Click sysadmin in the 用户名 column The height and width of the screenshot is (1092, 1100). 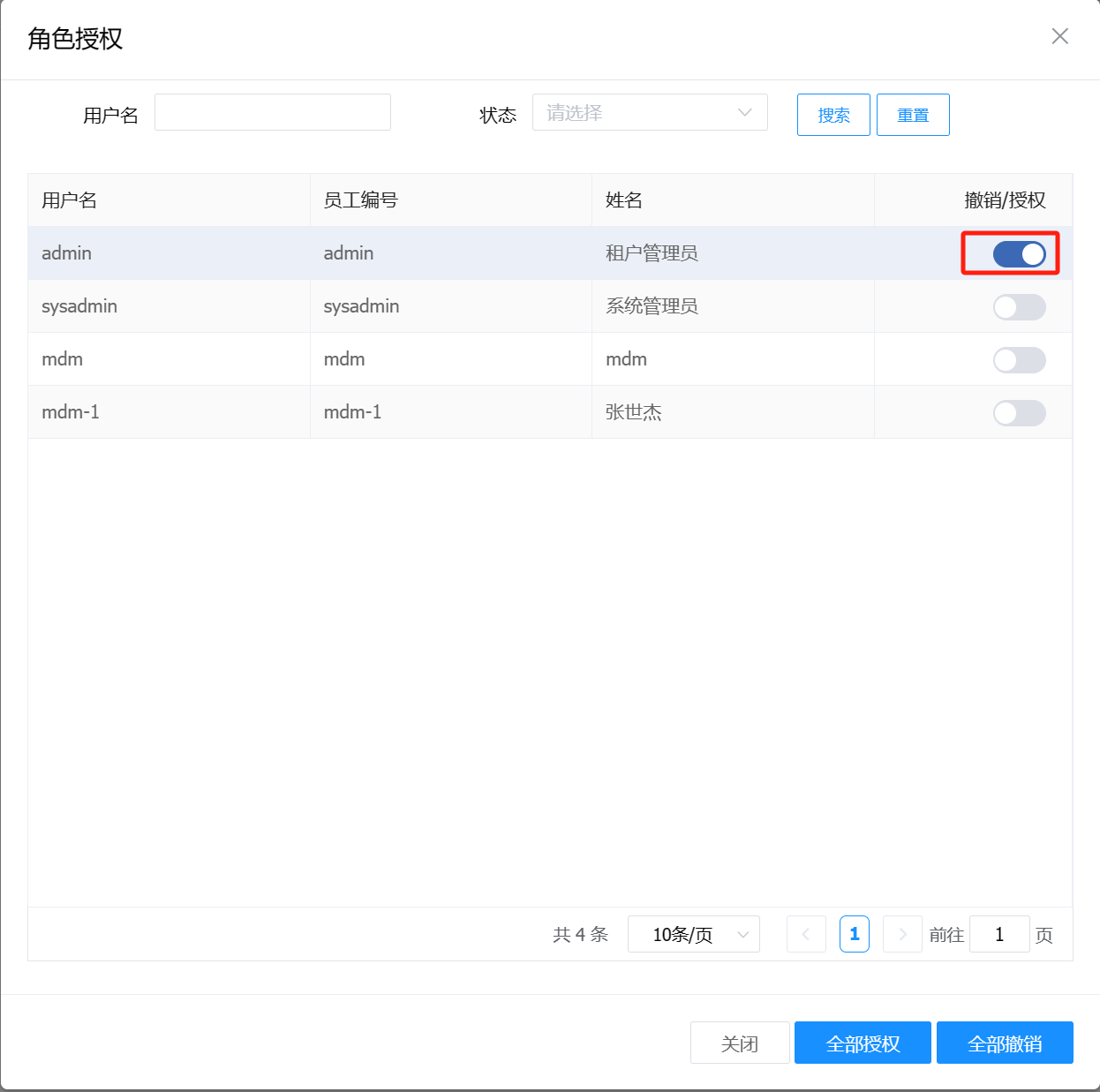point(79,306)
